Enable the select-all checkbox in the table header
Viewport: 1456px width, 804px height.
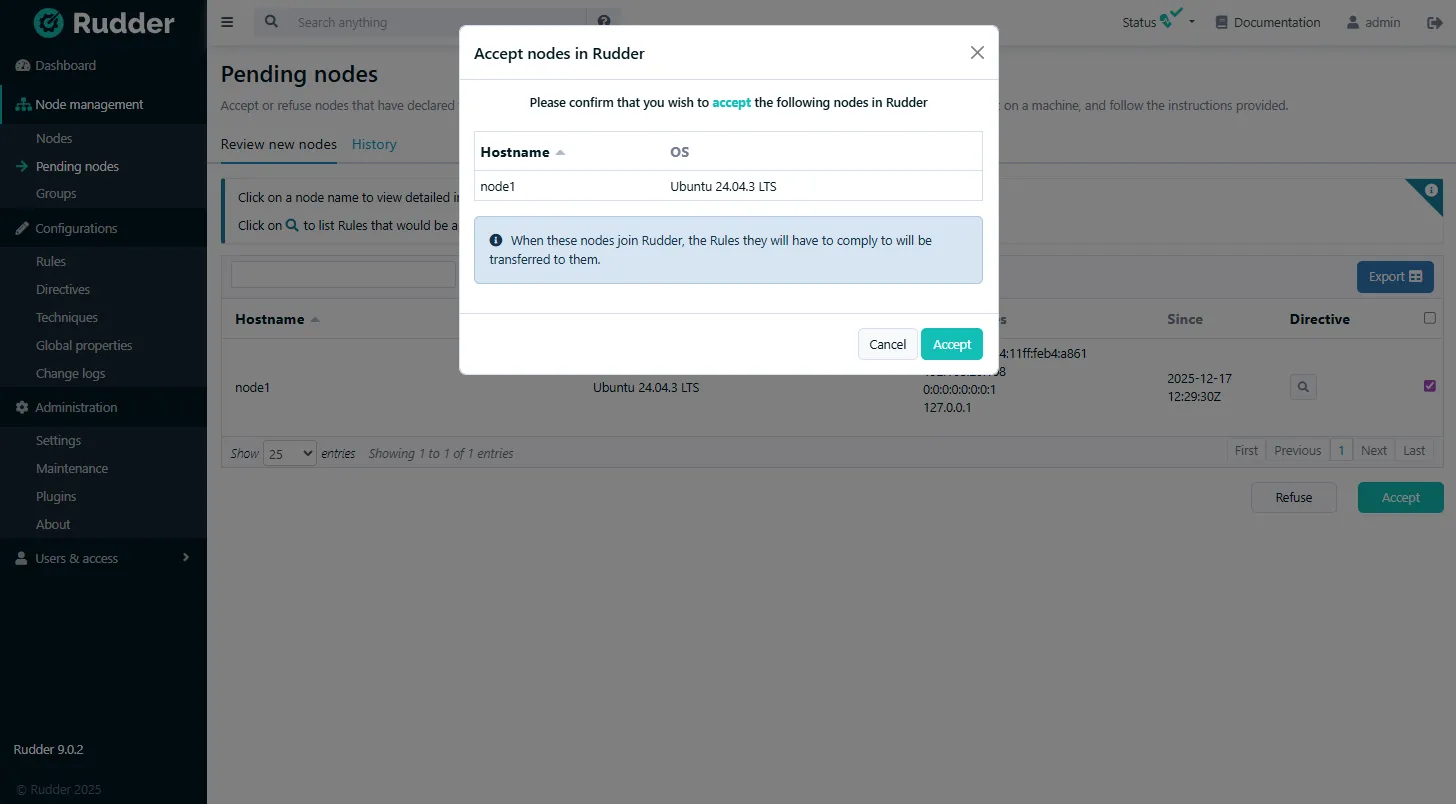[1429, 317]
